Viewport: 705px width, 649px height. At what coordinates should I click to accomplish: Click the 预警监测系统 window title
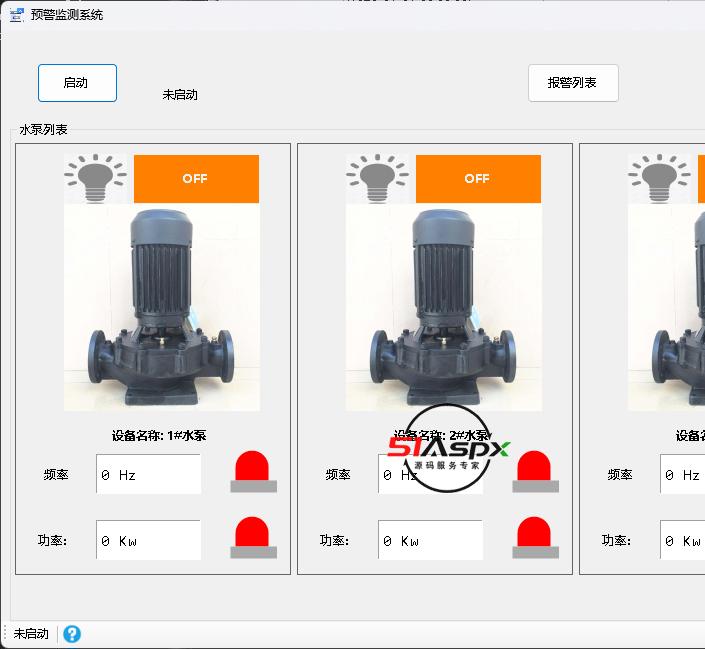tap(67, 15)
